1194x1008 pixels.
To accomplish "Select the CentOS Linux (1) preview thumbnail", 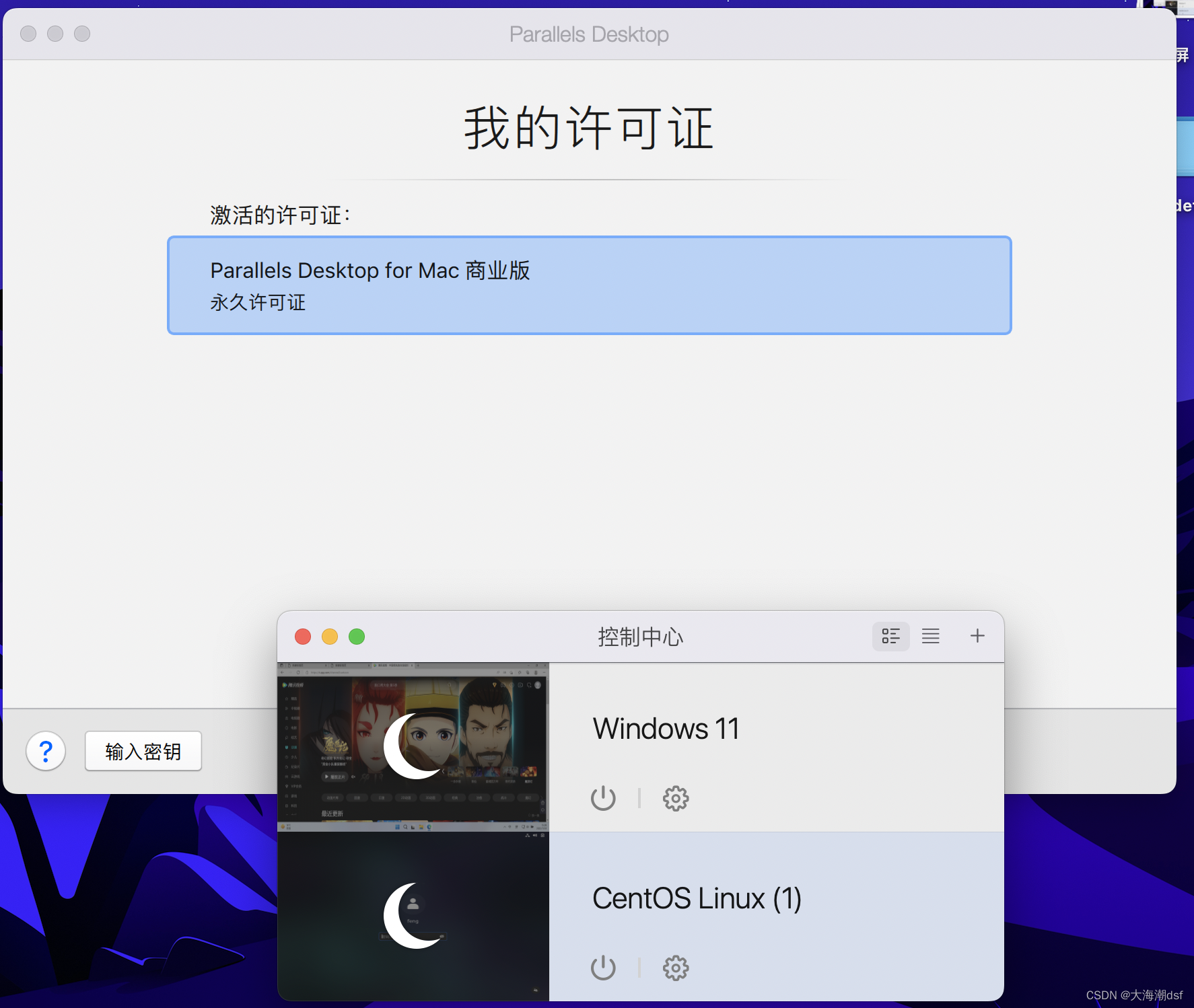I will click(413, 916).
